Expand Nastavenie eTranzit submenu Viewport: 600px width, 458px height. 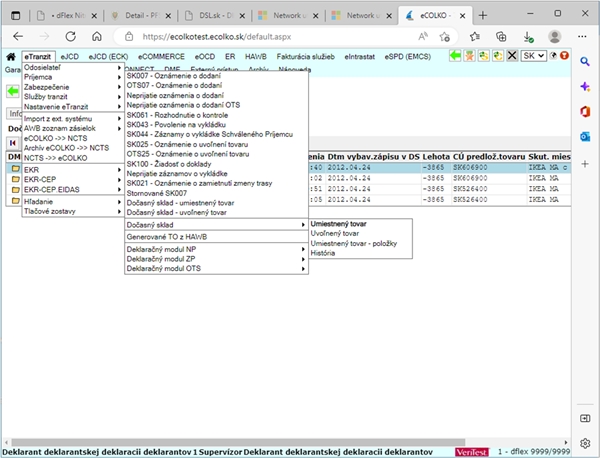pos(73,106)
